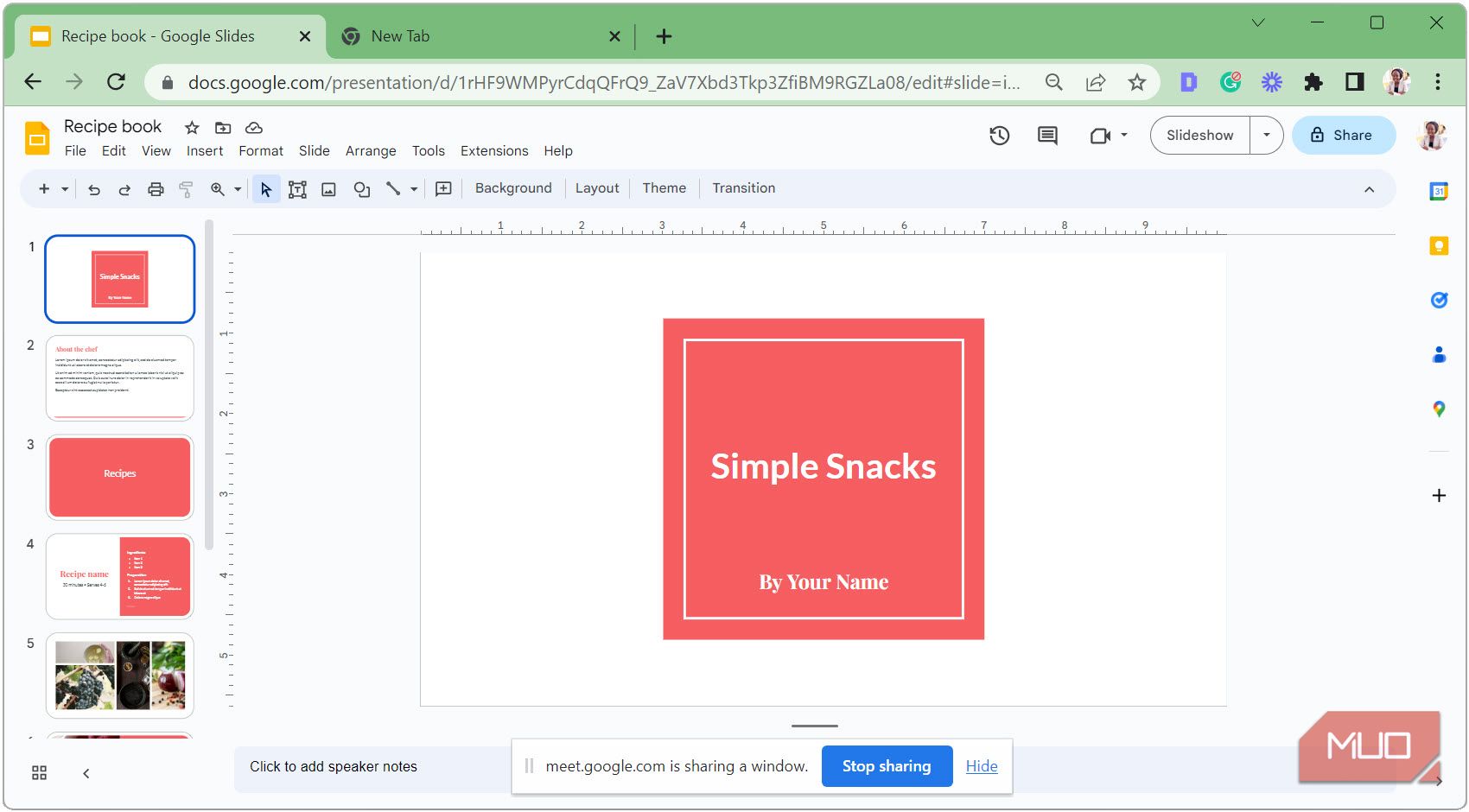
Task: Select slide 3 Recipes thumbnail
Action: [120, 478]
